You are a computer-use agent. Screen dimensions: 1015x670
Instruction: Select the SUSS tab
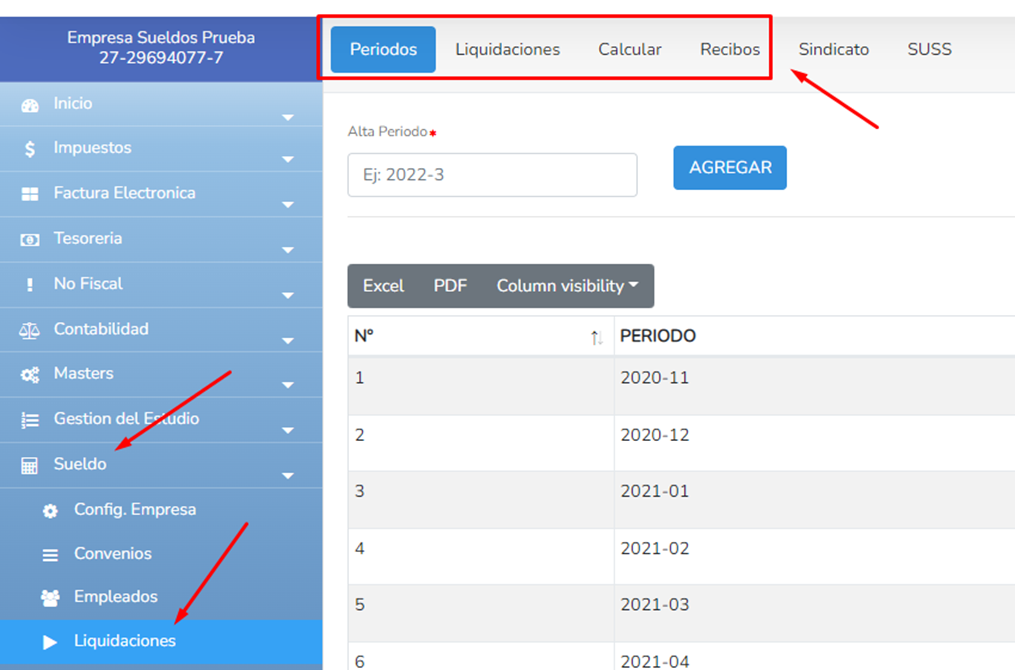929,49
